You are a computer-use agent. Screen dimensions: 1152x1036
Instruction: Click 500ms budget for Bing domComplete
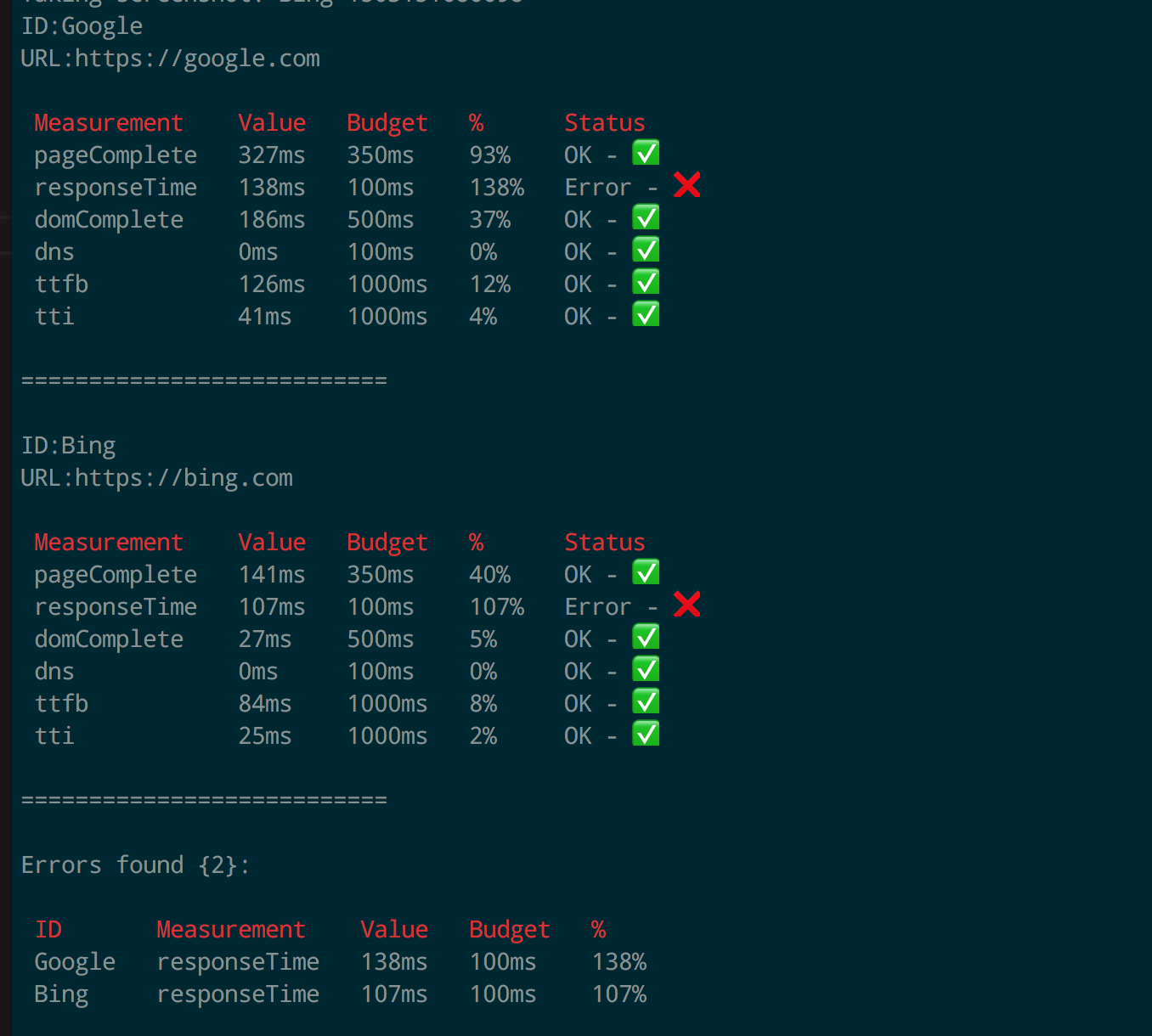click(x=381, y=639)
